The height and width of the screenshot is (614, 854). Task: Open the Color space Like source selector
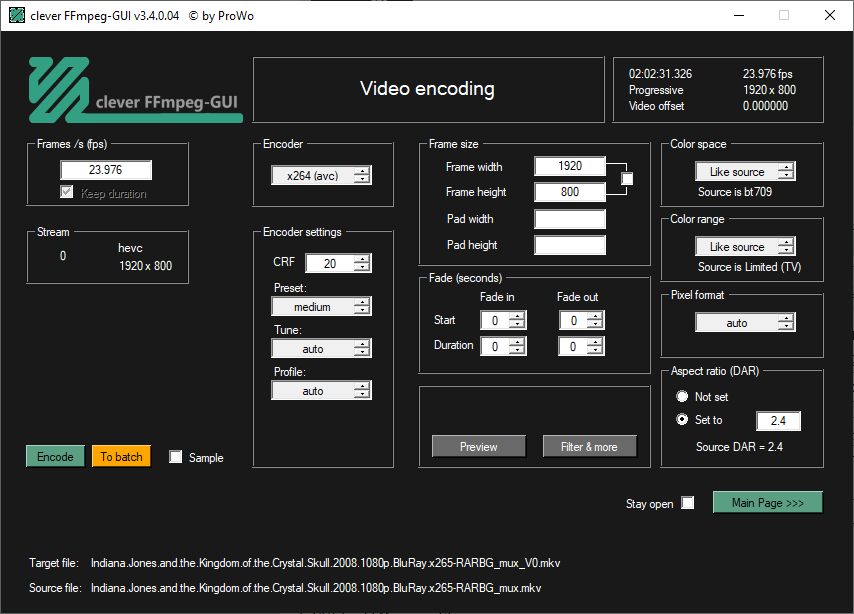click(745, 172)
